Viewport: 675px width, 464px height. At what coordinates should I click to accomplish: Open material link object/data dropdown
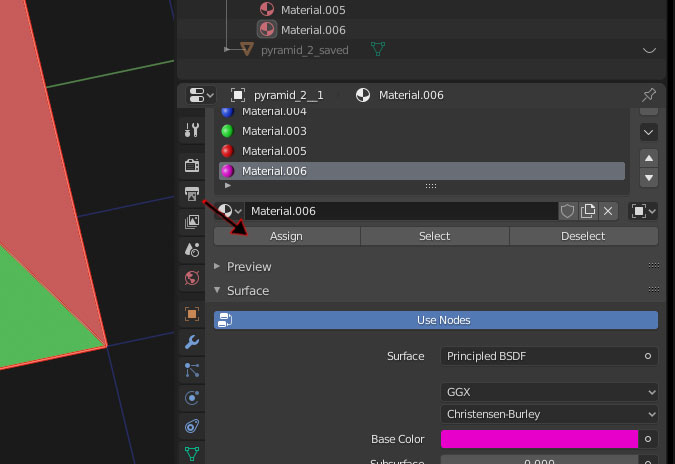tap(643, 211)
